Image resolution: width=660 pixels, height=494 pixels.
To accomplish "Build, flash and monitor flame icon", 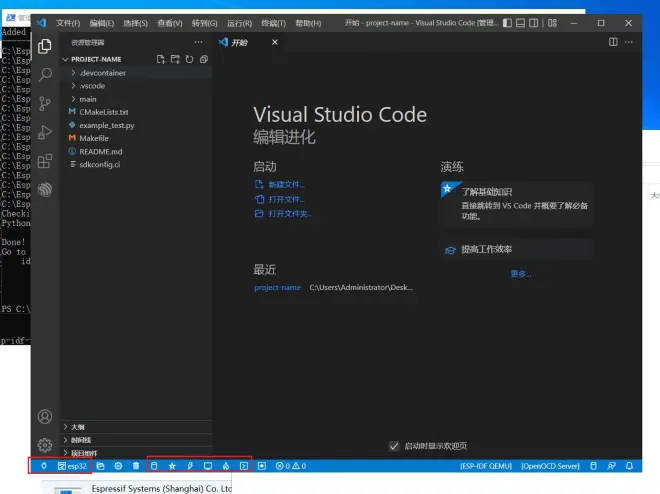I will coord(226,466).
